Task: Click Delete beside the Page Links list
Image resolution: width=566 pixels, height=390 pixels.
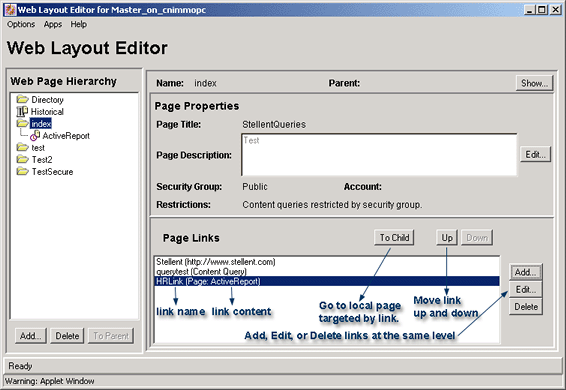Action: (526, 307)
